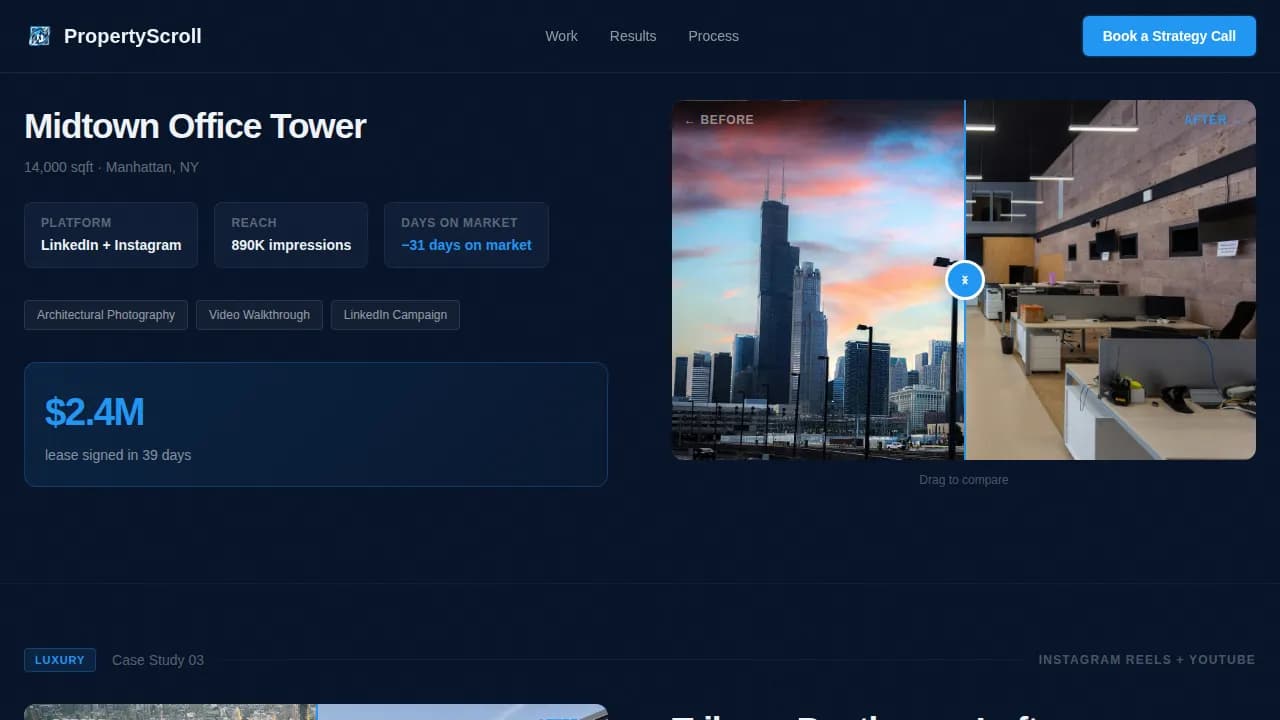Click the DAYS ON MARKET stat card
The width and height of the screenshot is (1280, 720).
pos(466,234)
